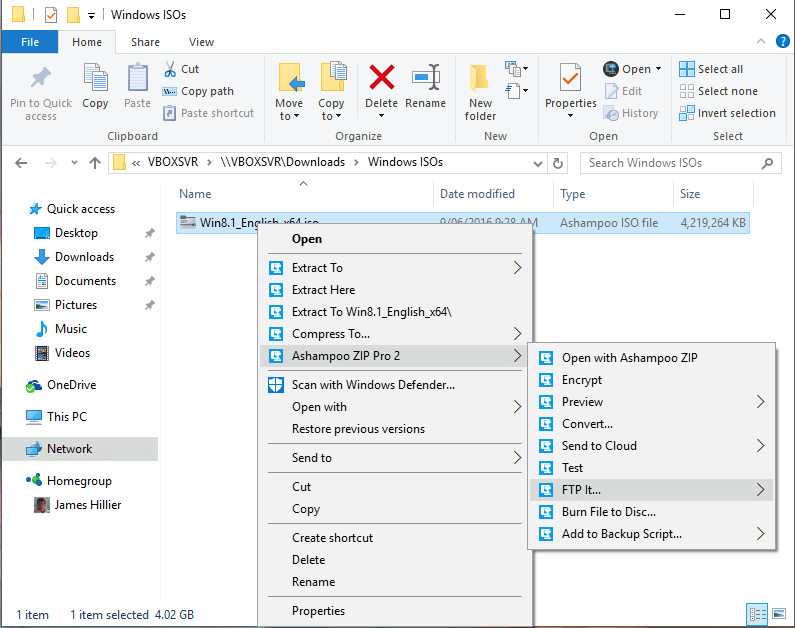Viewport: 795px width, 628px height.
Task: Click the Cut scissors icon
Action: click(x=170, y=69)
